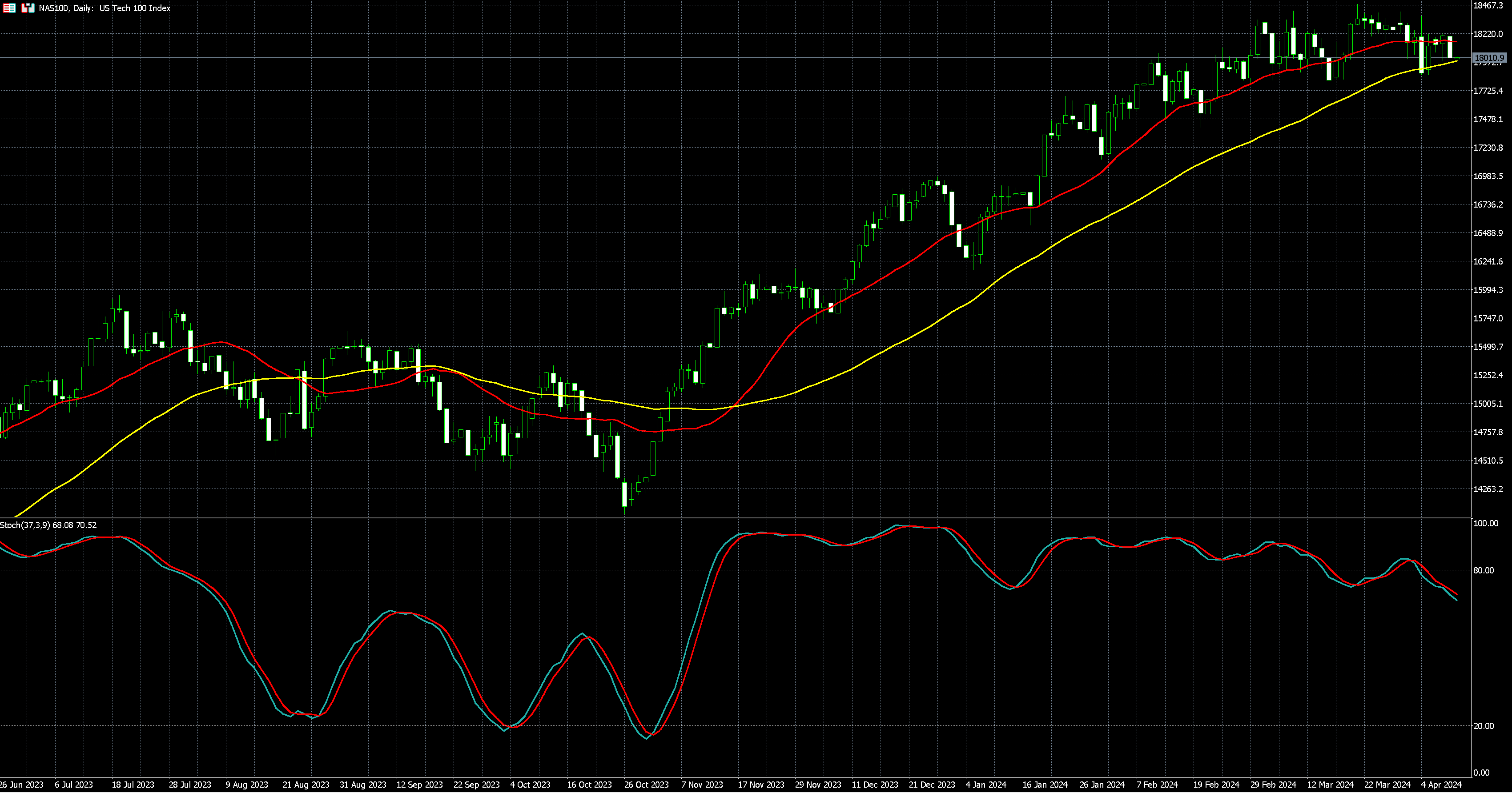Click the 18467.3 price scale label
Image resolution: width=1512 pixels, height=793 pixels.
point(1488,5)
